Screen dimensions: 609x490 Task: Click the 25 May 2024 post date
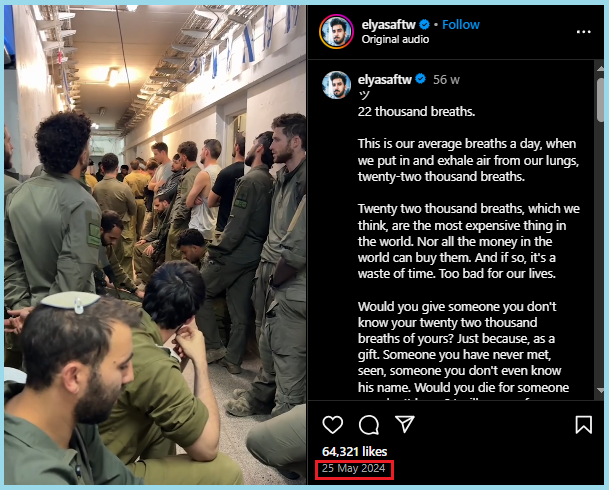pyautogui.click(x=353, y=468)
